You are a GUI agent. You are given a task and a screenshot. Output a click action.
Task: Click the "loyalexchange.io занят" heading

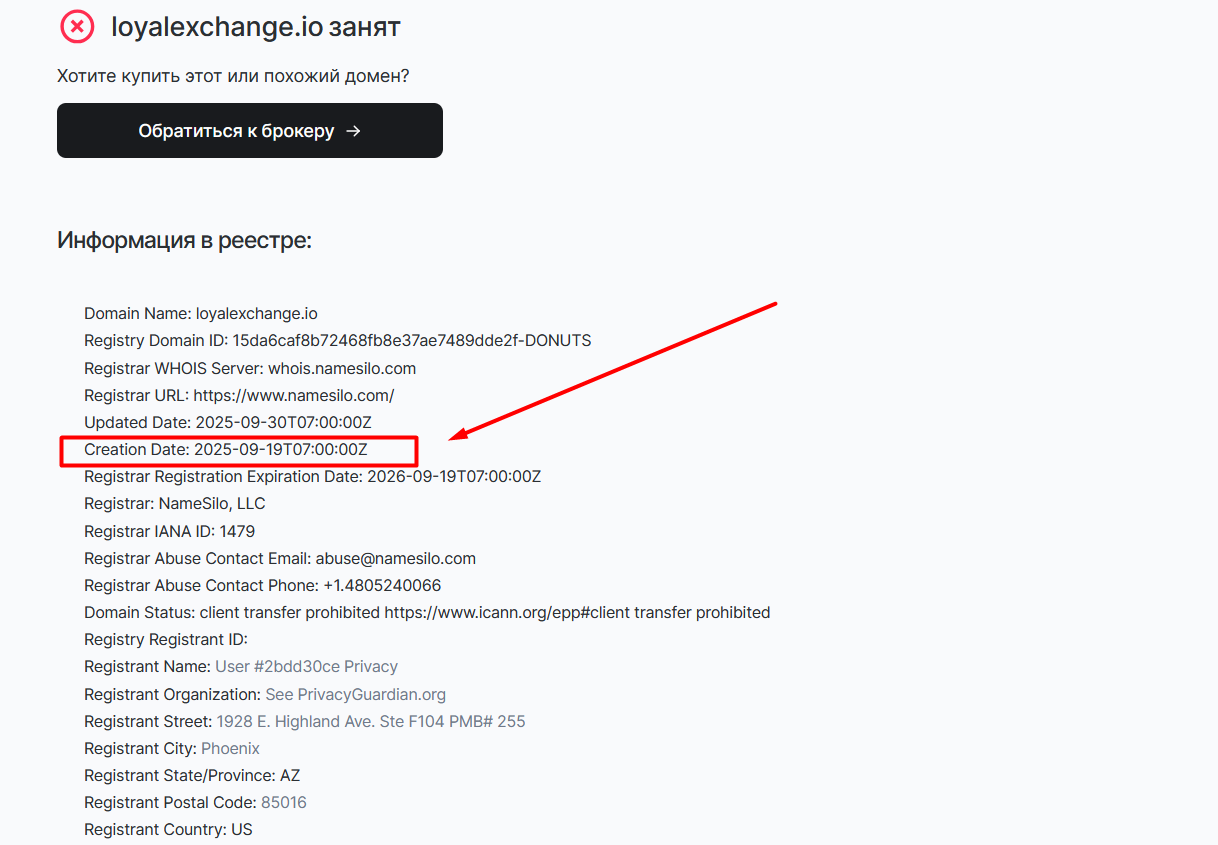click(255, 27)
